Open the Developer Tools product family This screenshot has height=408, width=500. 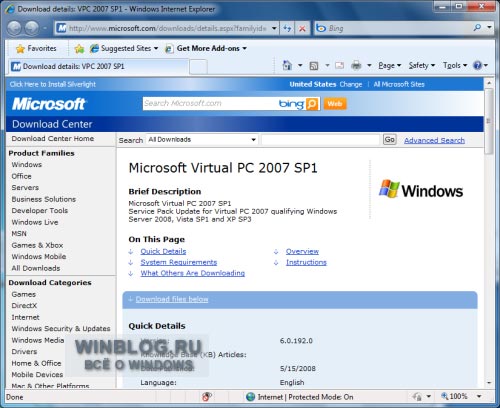(40, 211)
